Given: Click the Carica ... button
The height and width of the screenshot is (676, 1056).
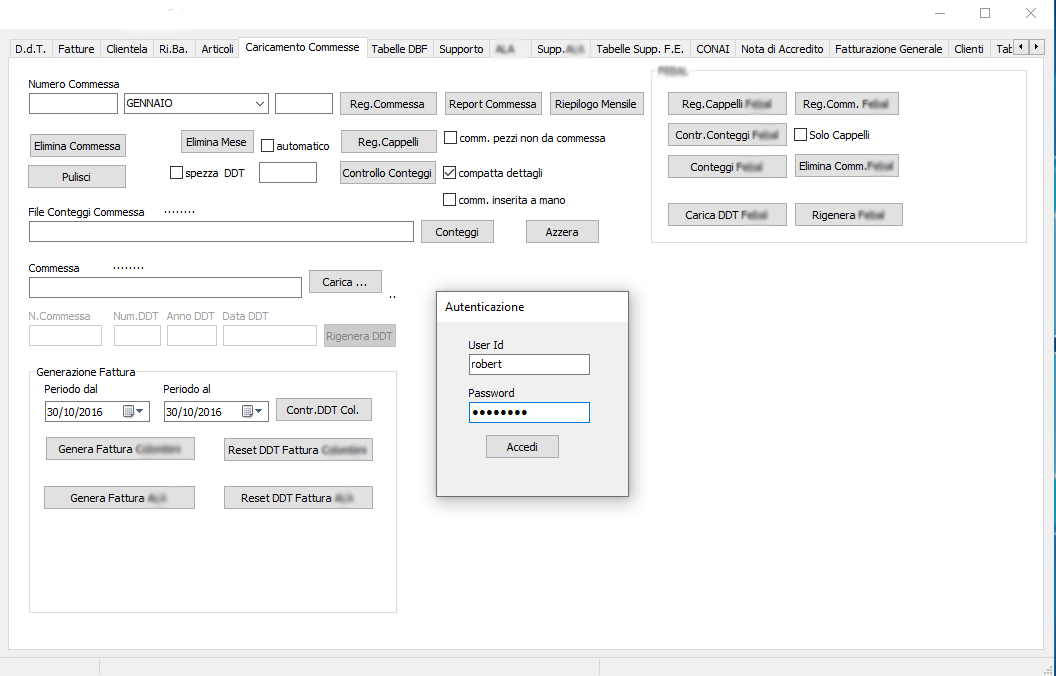Looking at the screenshot, I should coord(345,282).
